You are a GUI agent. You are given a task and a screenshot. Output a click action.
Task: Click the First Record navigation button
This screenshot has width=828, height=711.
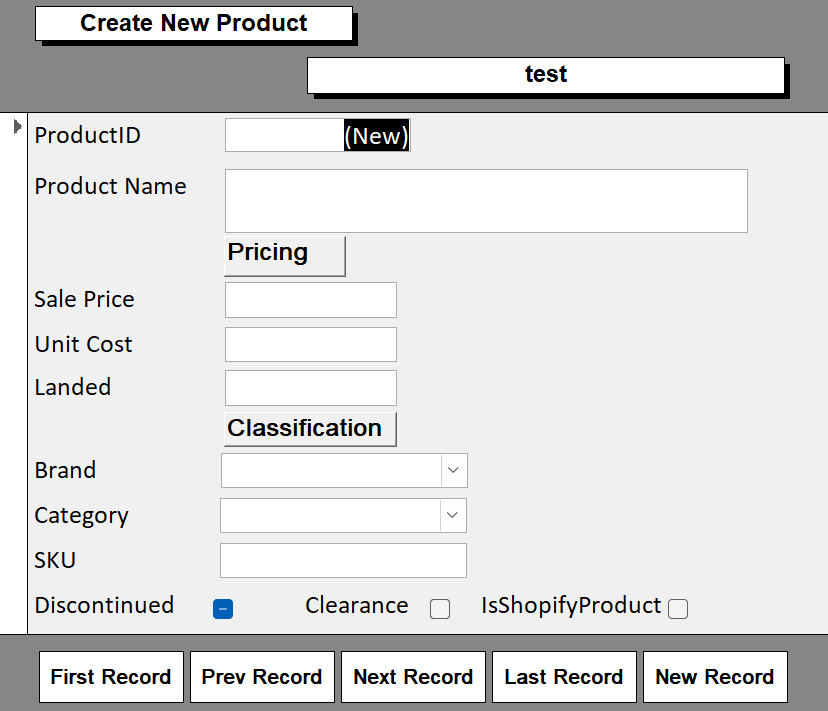click(x=111, y=676)
